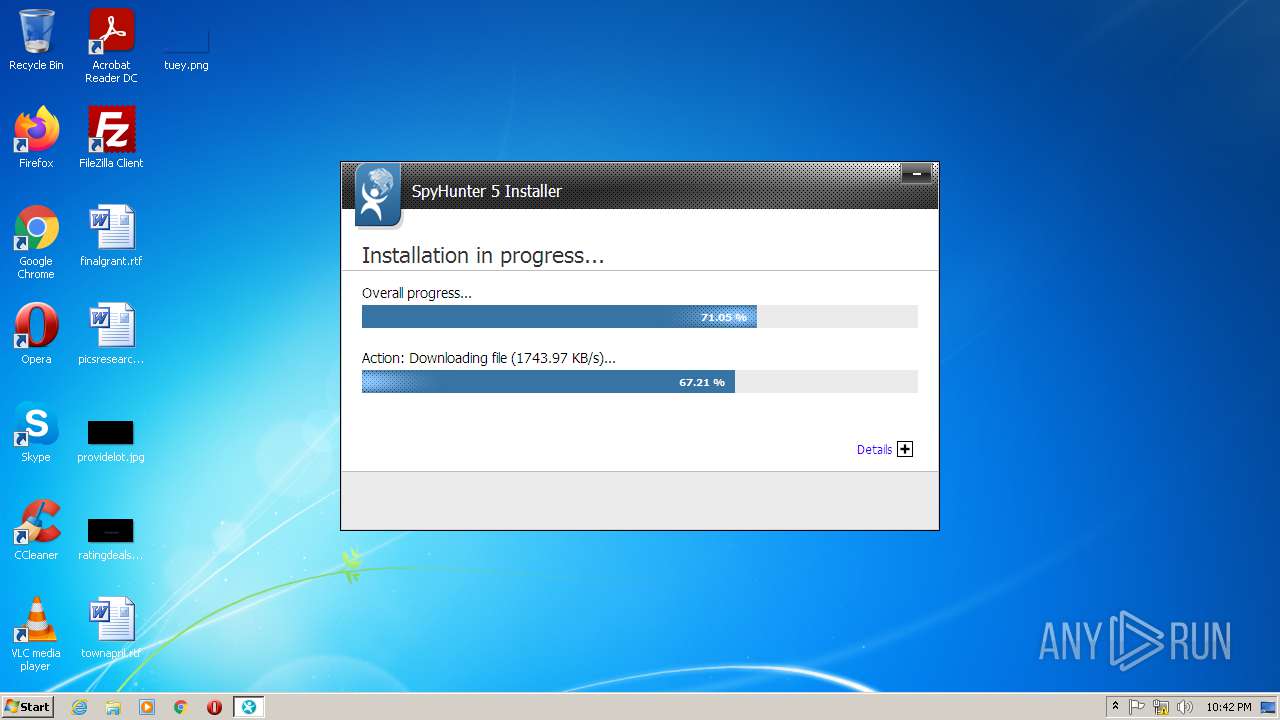Click Show desktop button at taskbar end
Screen dimensions: 1280x720
[1270, 707]
